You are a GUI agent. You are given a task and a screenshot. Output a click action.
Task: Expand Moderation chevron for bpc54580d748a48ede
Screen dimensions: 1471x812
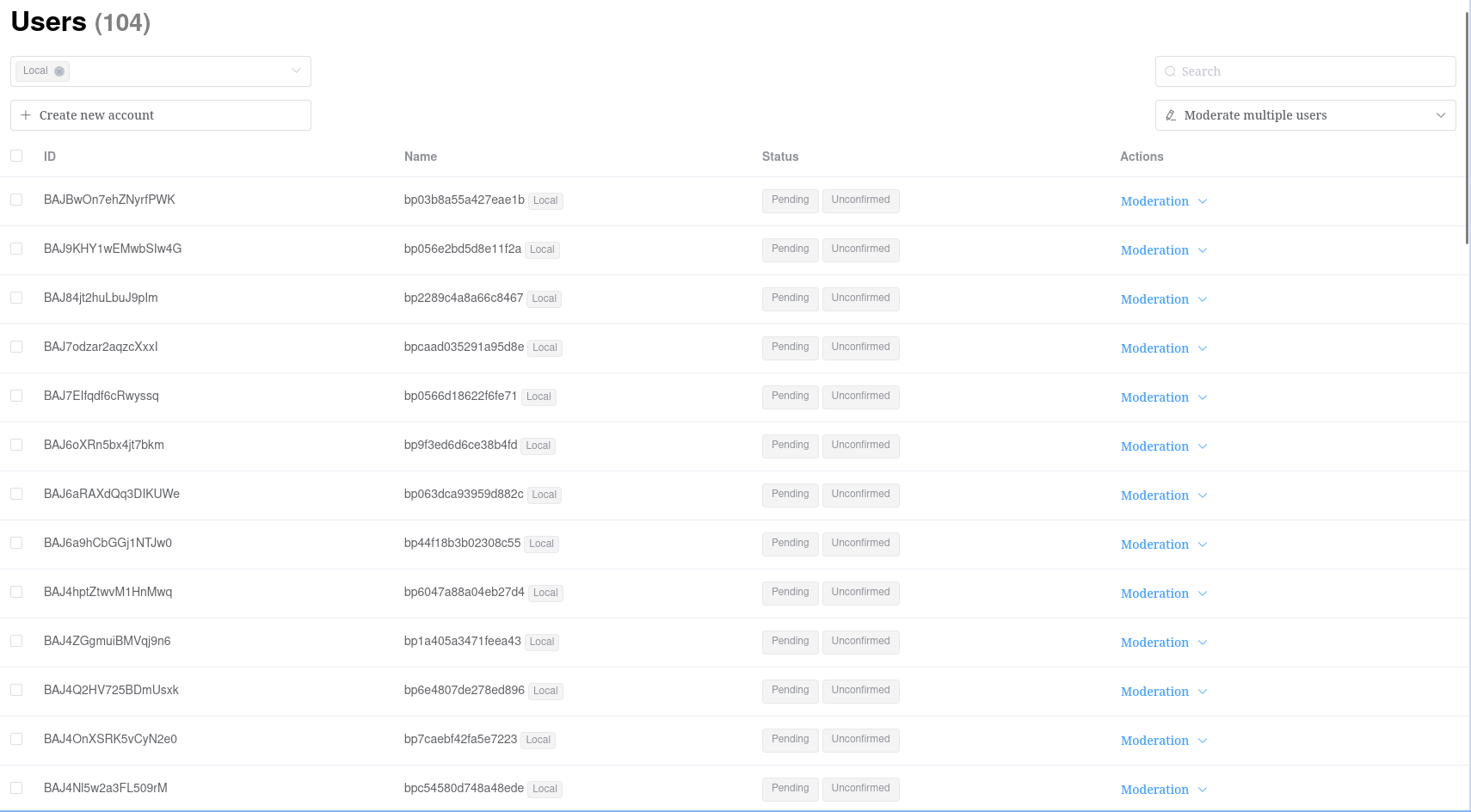click(x=1203, y=790)
